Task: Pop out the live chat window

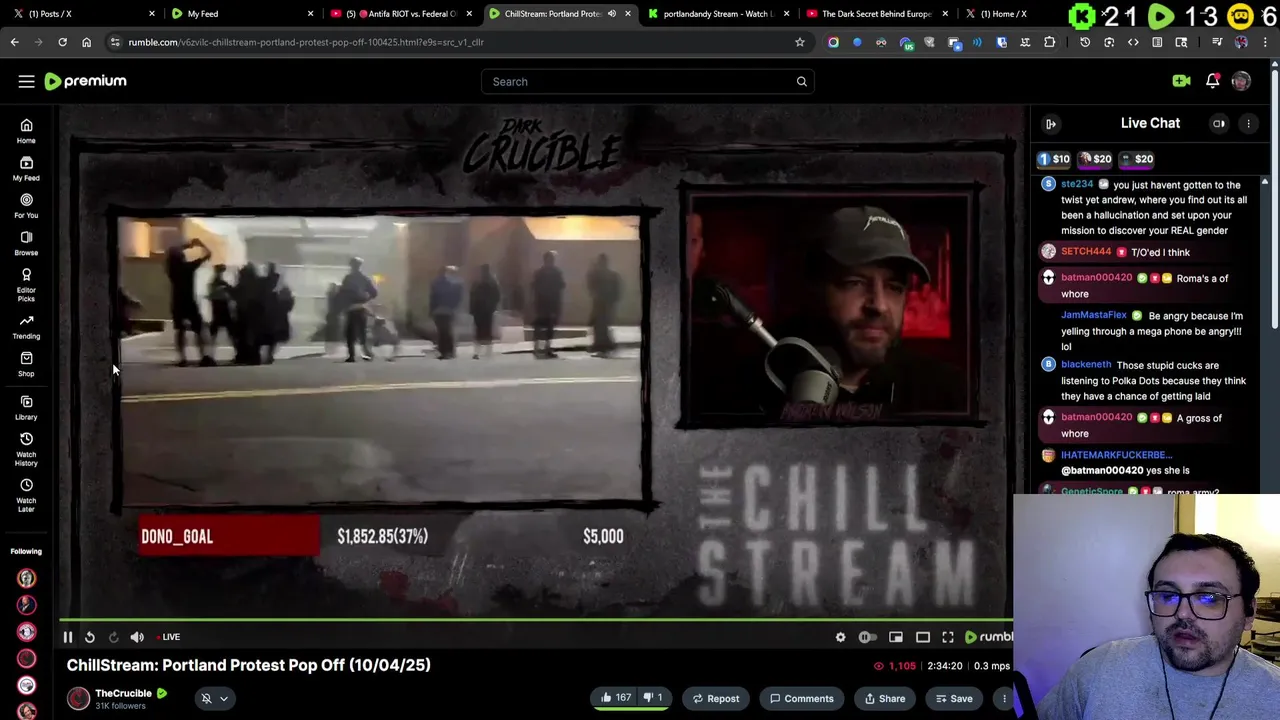Action: 1219,124
